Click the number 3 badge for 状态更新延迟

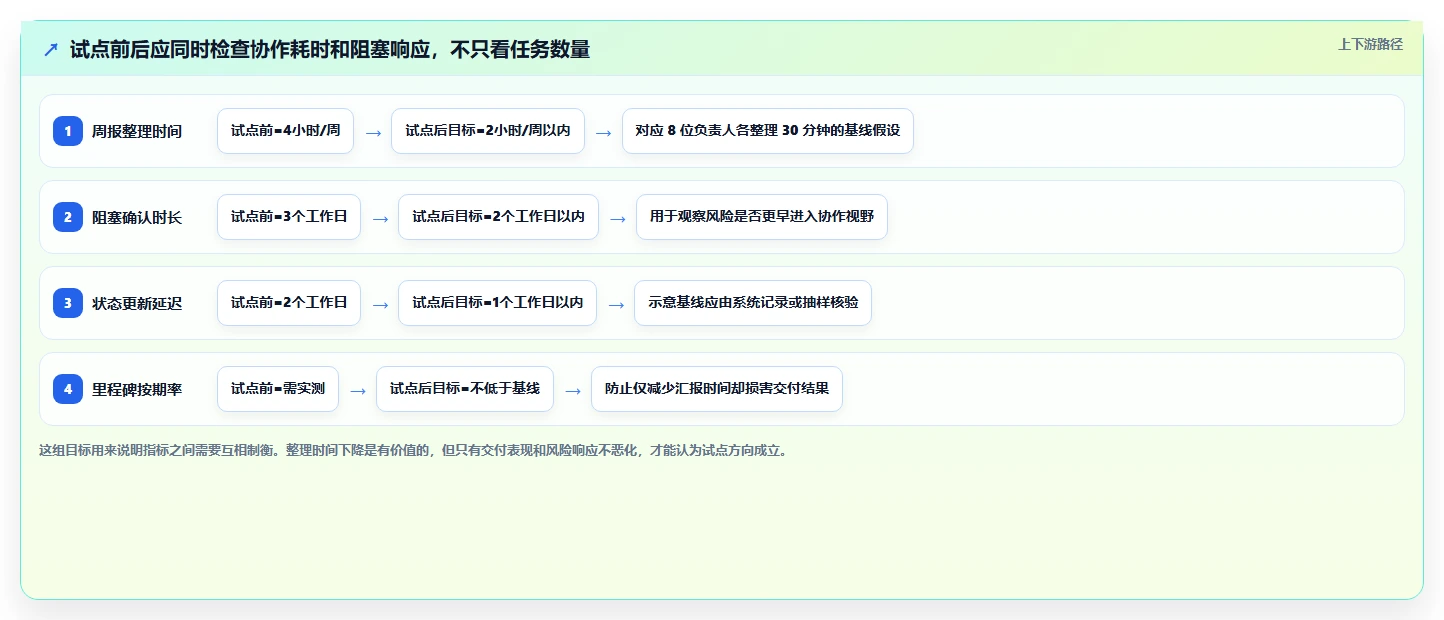coord(68,303)
